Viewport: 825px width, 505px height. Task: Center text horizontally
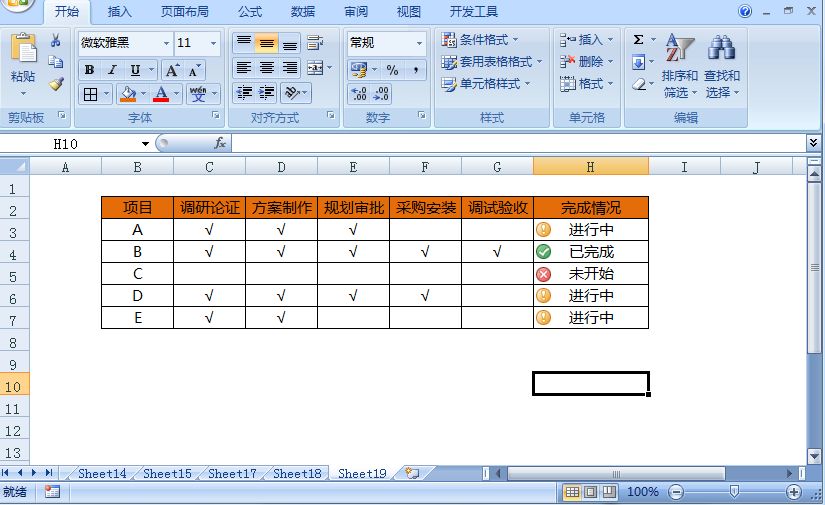[x=267, y=67]
